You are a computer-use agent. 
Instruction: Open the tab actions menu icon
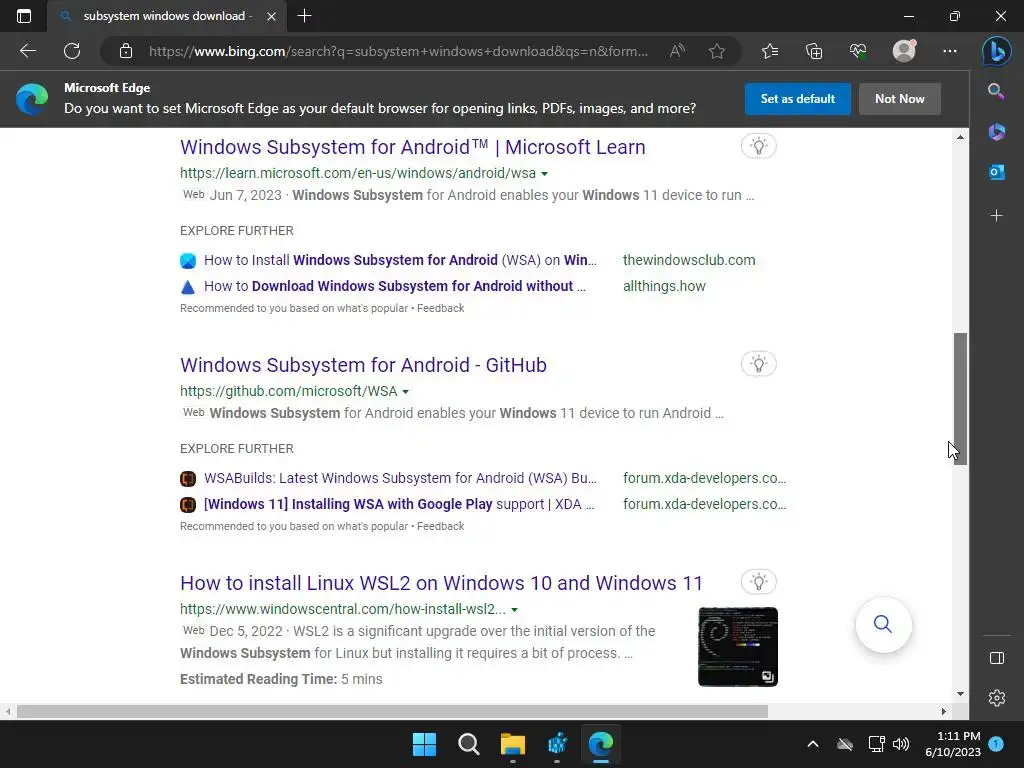(24, 16)
